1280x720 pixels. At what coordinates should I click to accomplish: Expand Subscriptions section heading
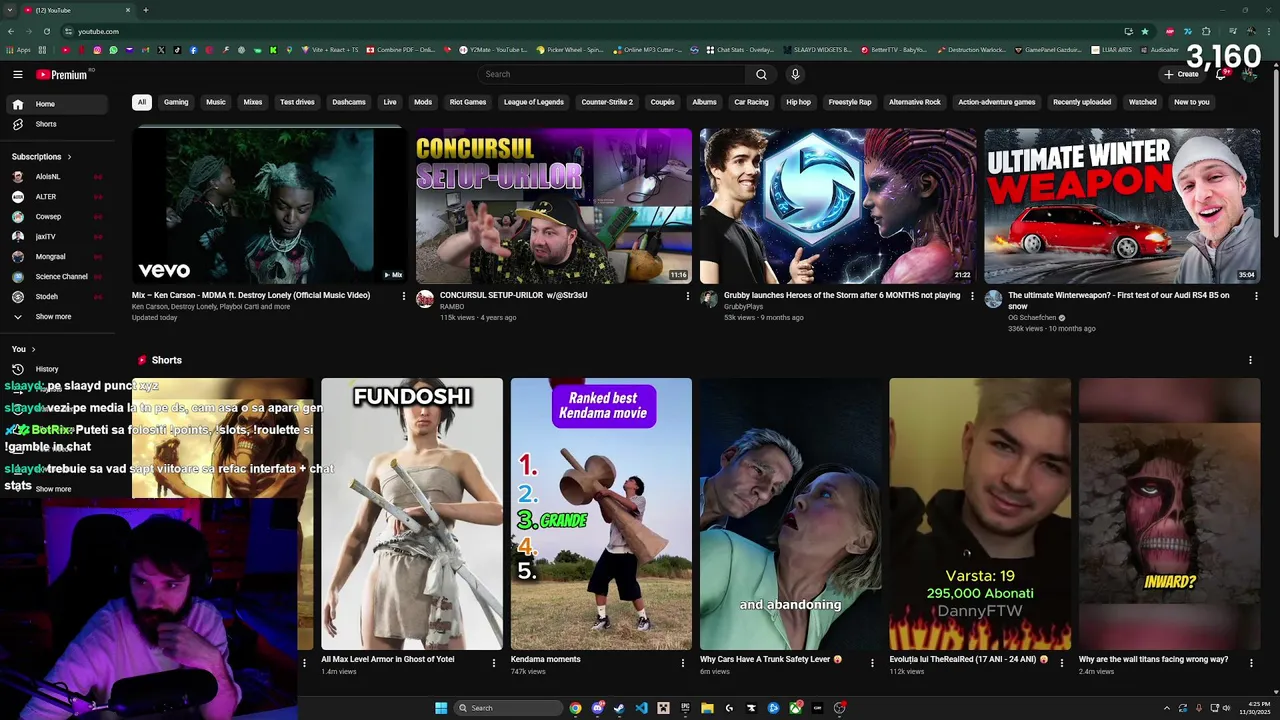pos(42,157)
